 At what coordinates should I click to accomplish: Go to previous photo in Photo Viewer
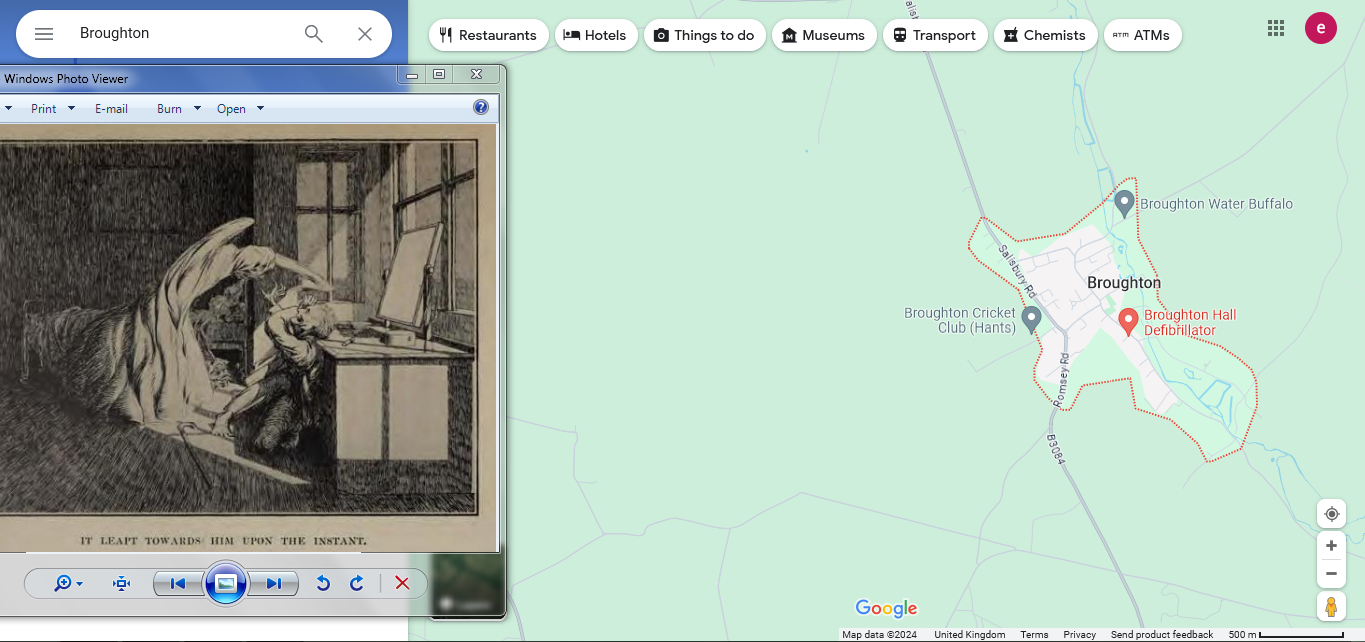(x=178, y=583)
